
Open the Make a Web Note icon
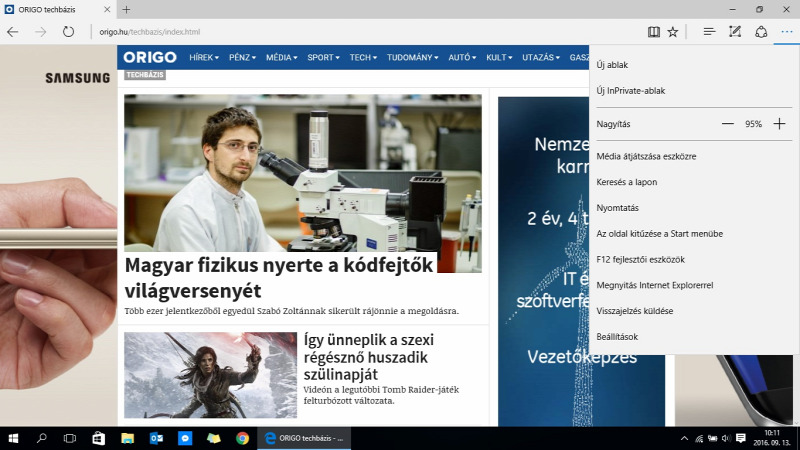[735, 32]
